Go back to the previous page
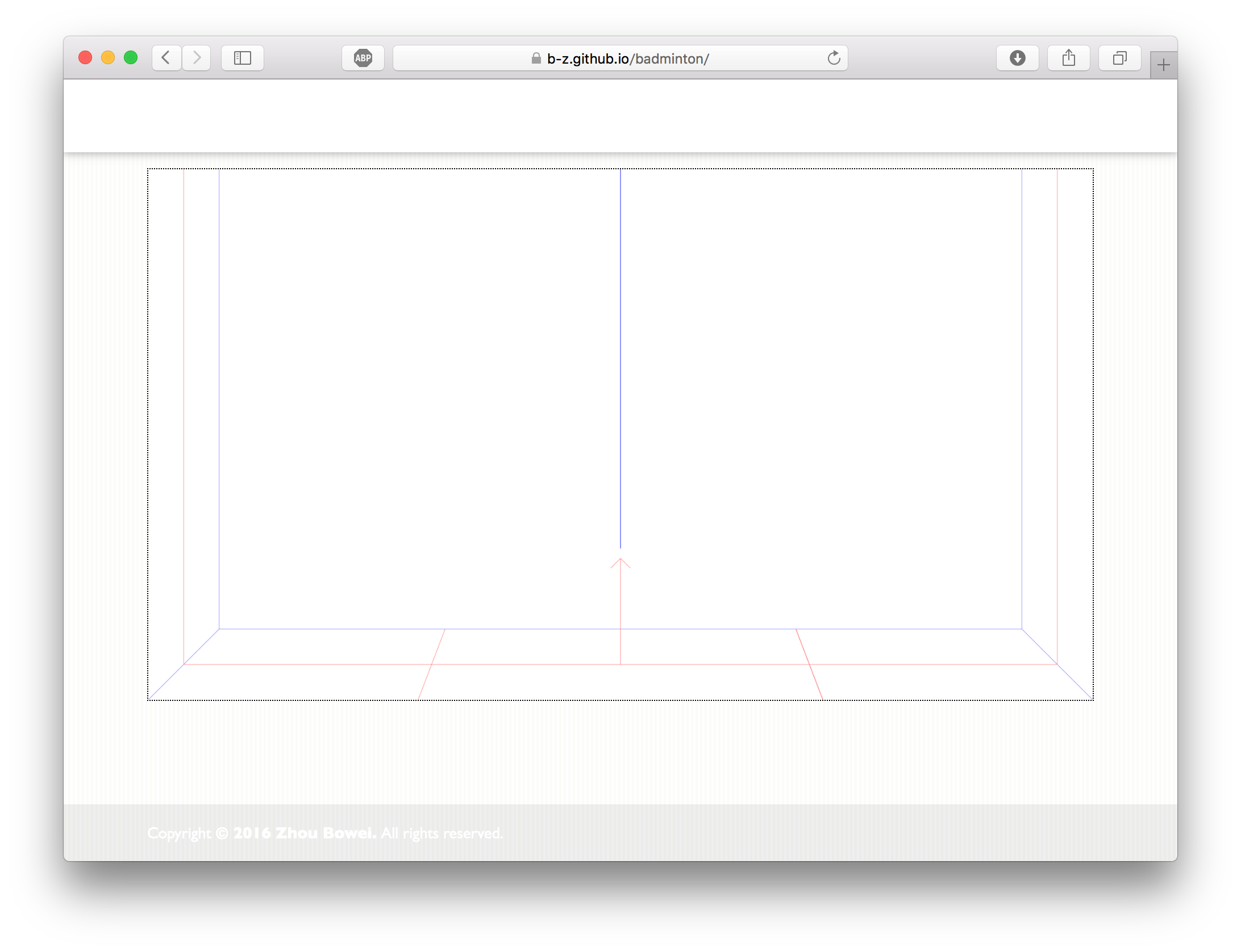 166,58
